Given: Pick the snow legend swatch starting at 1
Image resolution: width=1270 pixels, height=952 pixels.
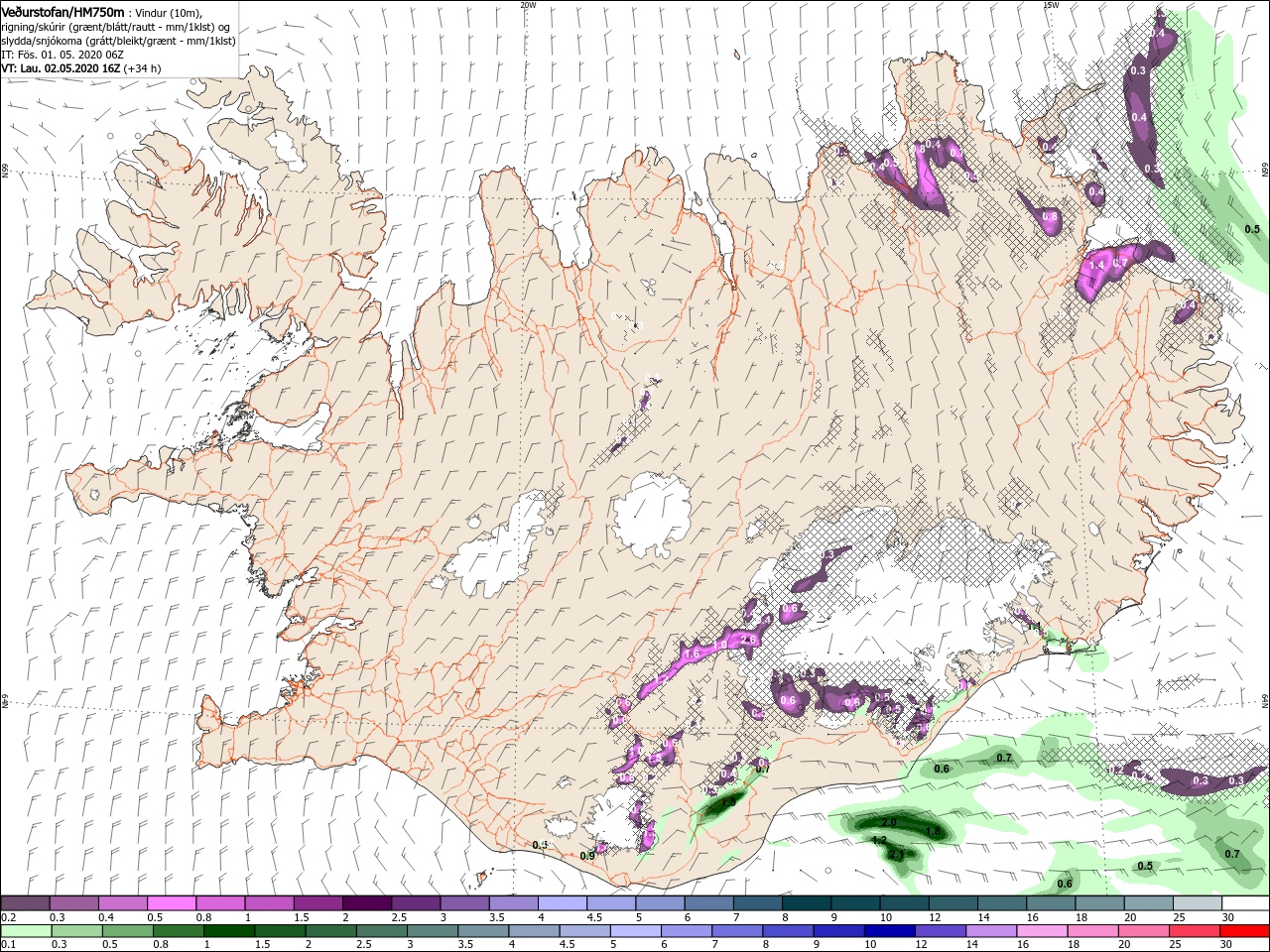Looking at the screenshot, I should (x=269, y=902).
